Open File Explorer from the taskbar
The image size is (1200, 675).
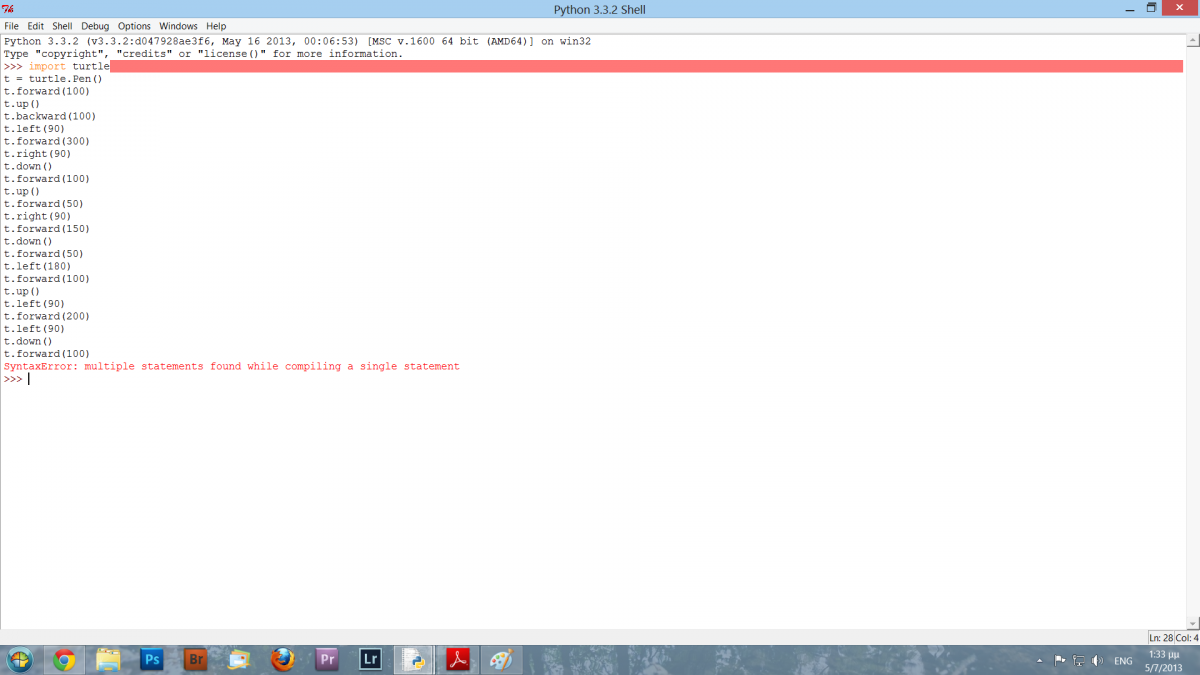(x=108, y=660)
